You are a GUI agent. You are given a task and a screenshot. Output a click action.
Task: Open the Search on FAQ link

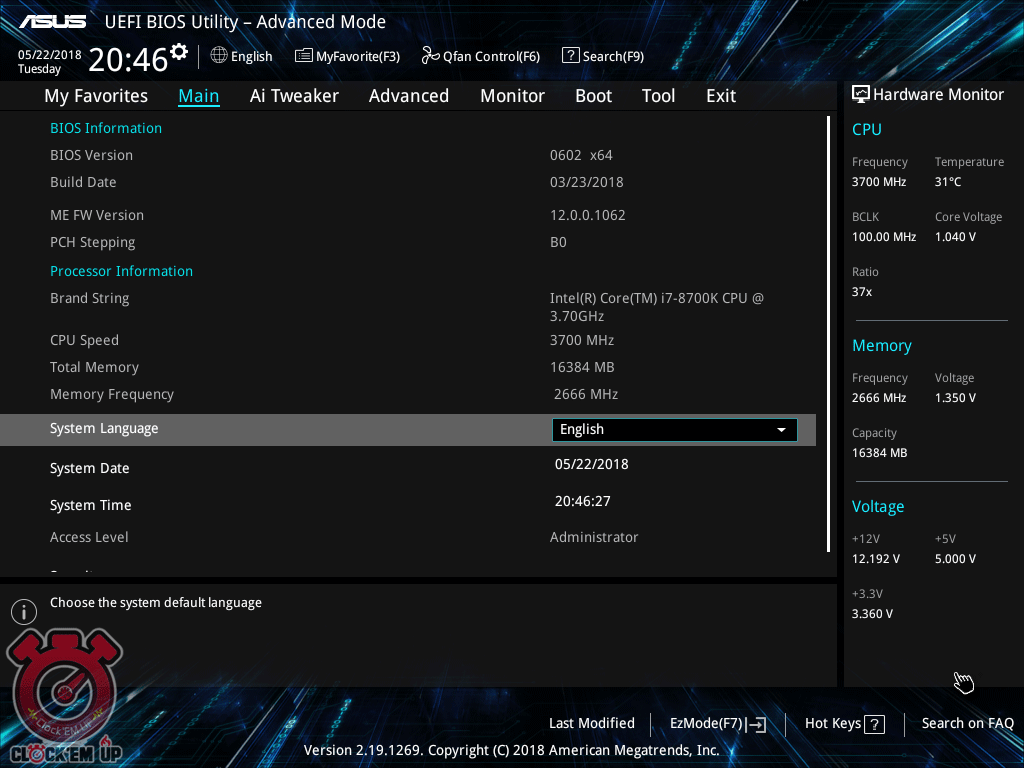pos(967,724)
